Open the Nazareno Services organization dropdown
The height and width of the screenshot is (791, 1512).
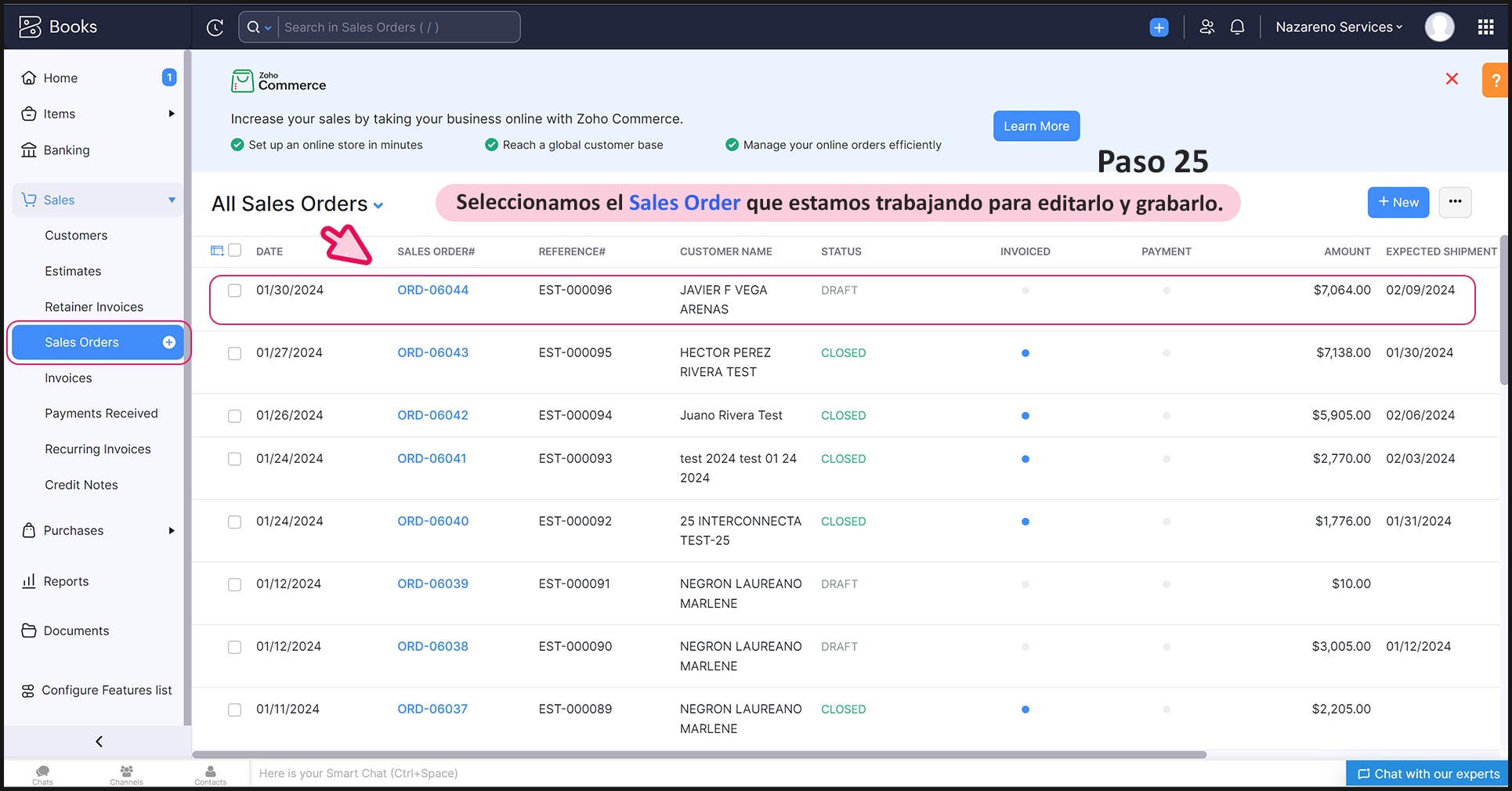coord(1338,27)
